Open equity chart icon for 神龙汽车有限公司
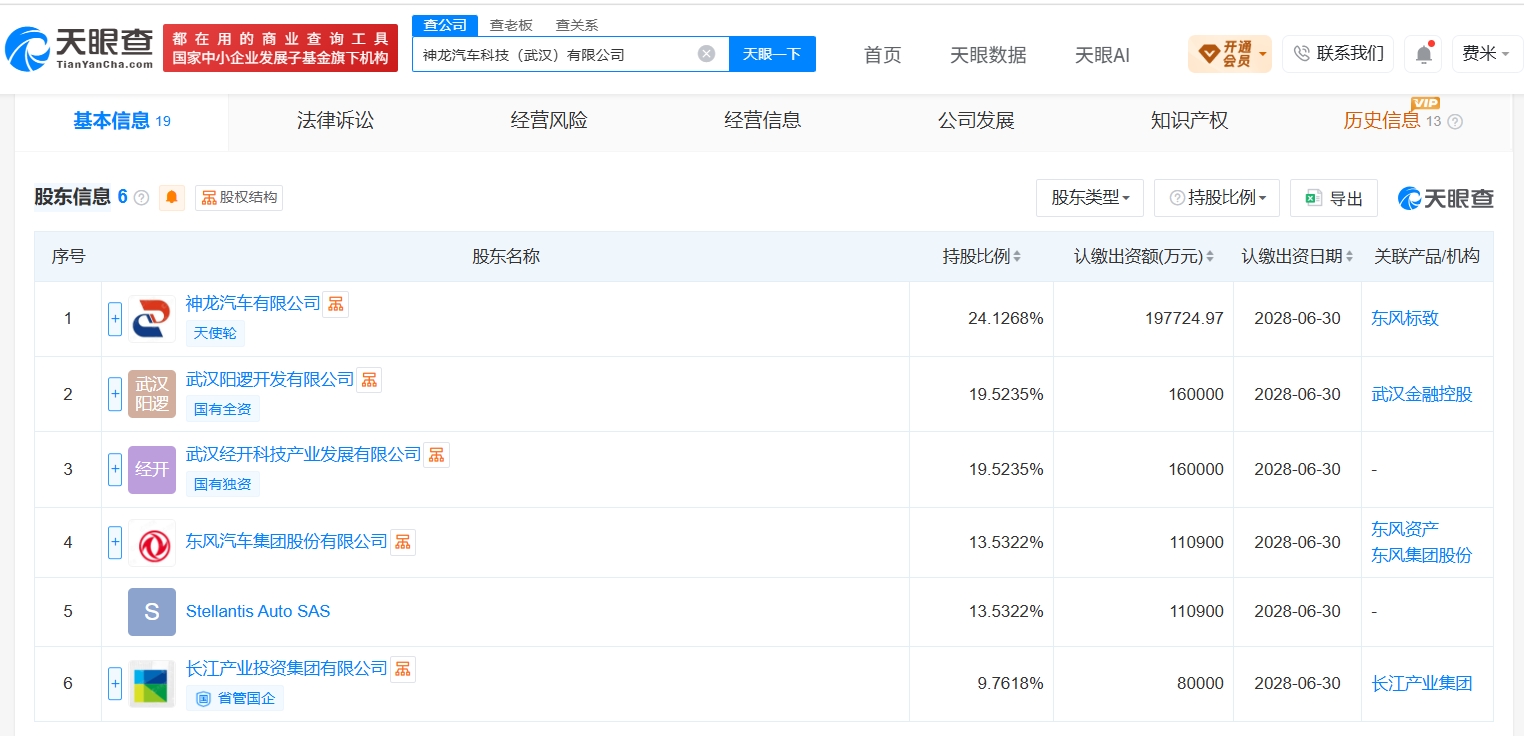This screenshot has width=1524, height=736. [x=336, y=304]
